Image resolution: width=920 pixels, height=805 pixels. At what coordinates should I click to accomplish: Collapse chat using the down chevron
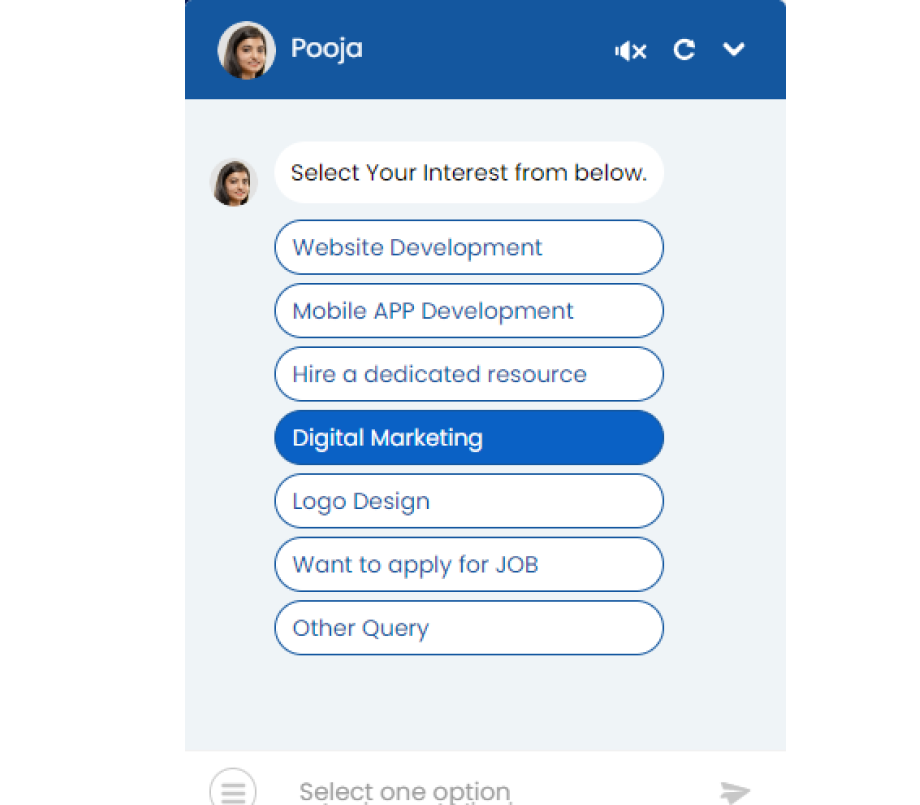tap(733, 49)
